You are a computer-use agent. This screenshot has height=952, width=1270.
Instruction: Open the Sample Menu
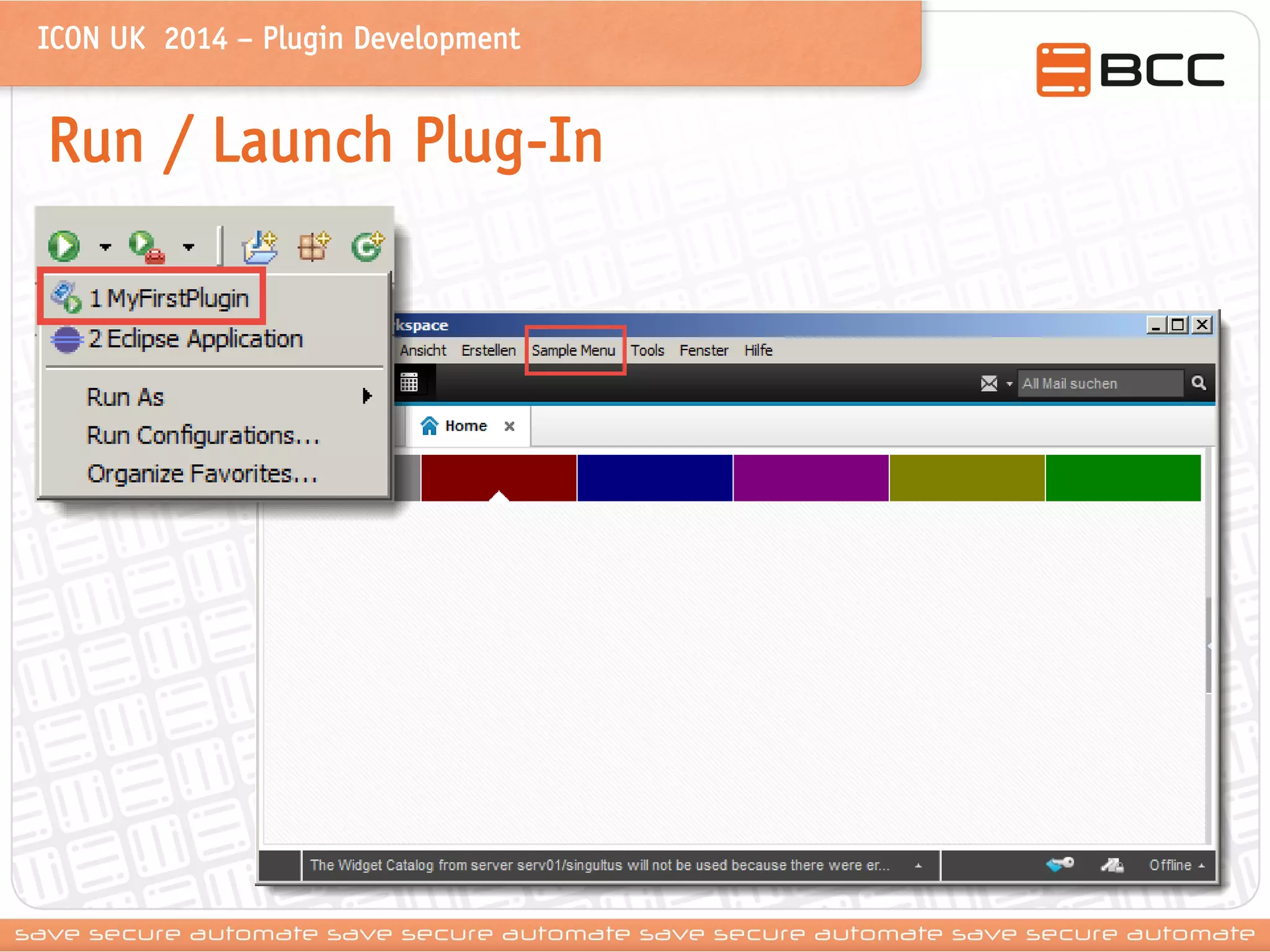point(574,351)
